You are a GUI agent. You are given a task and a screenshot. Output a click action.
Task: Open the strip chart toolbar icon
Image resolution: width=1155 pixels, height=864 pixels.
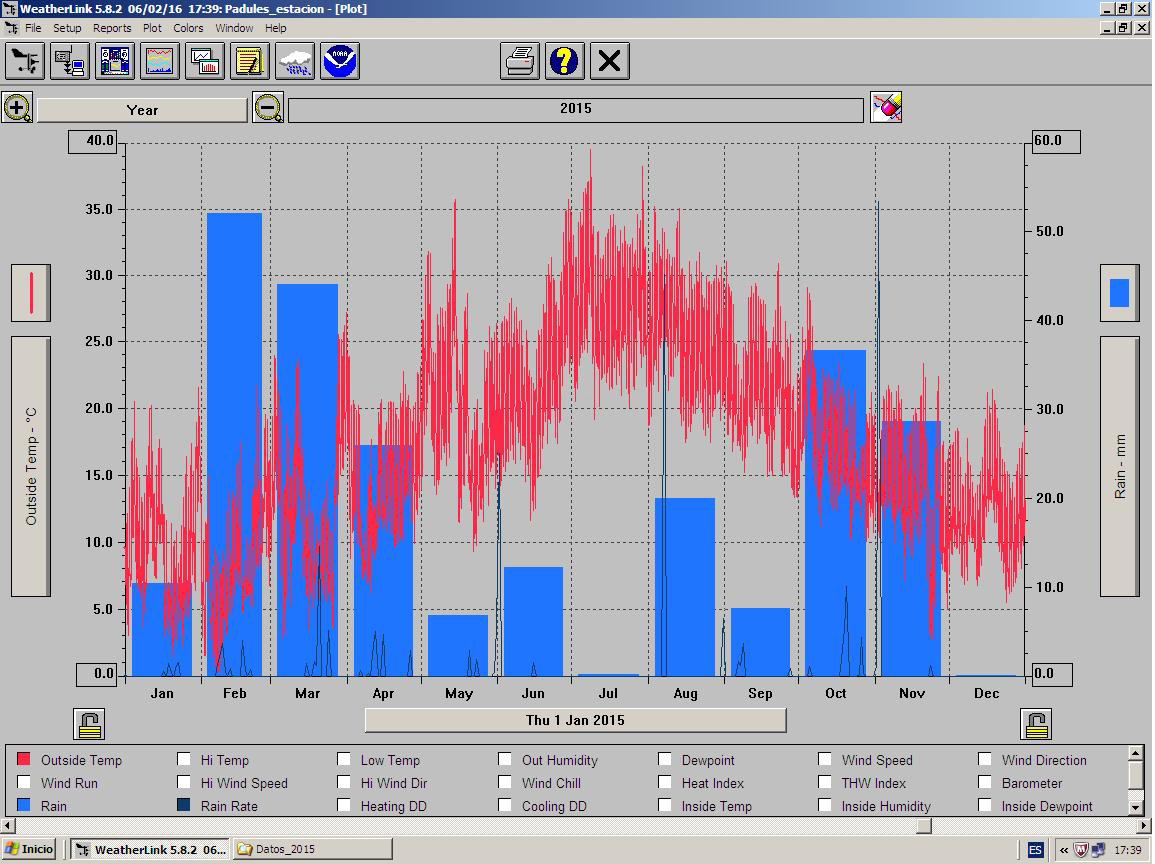point(205,60)
